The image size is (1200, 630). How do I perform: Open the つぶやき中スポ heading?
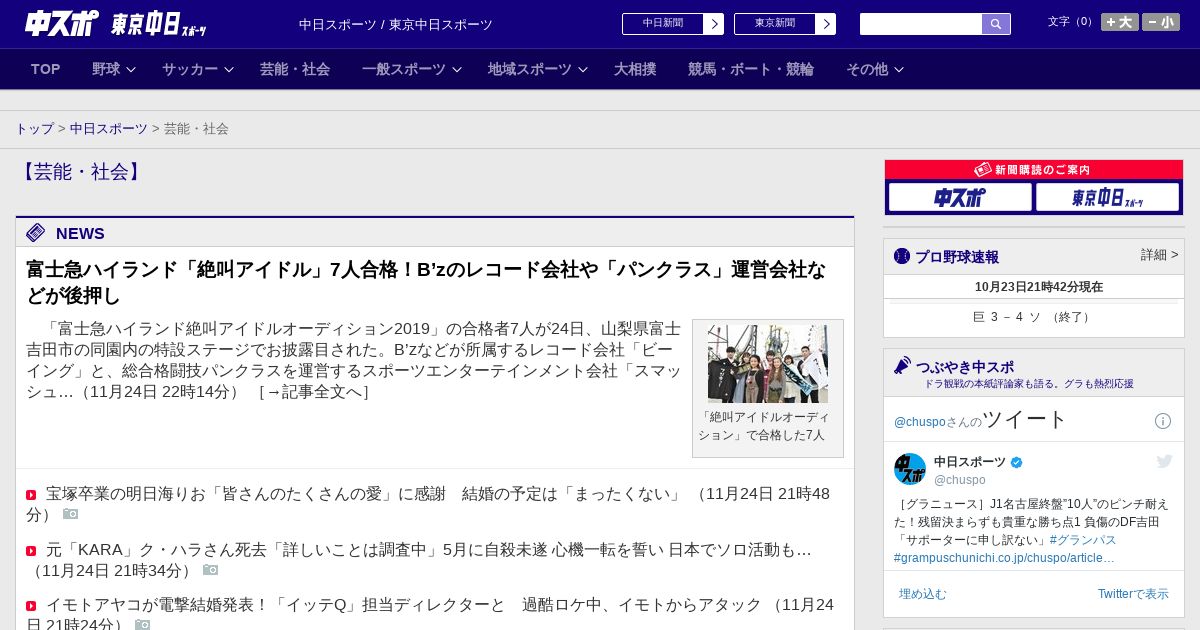965,367
